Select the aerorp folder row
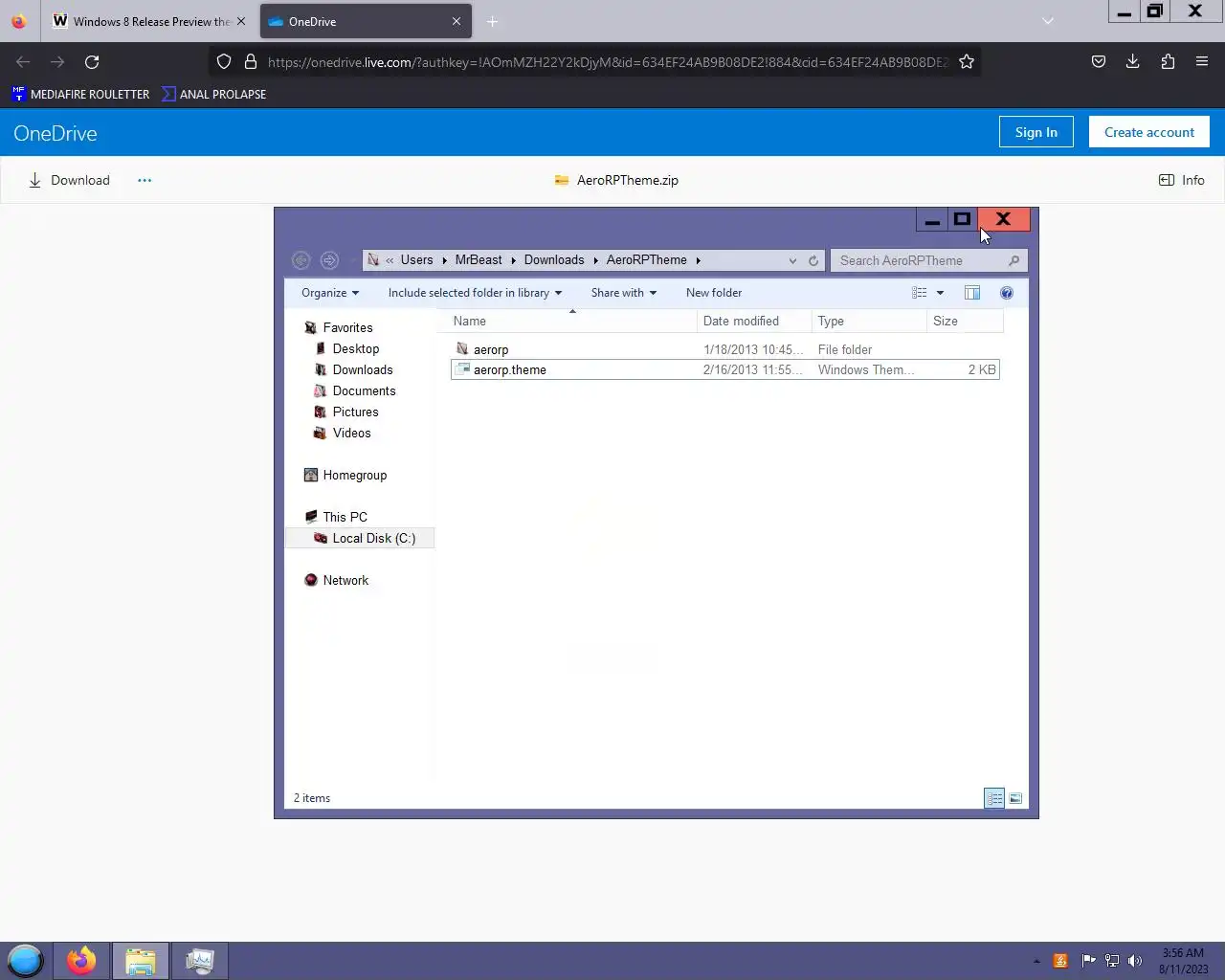 [725, 349]
